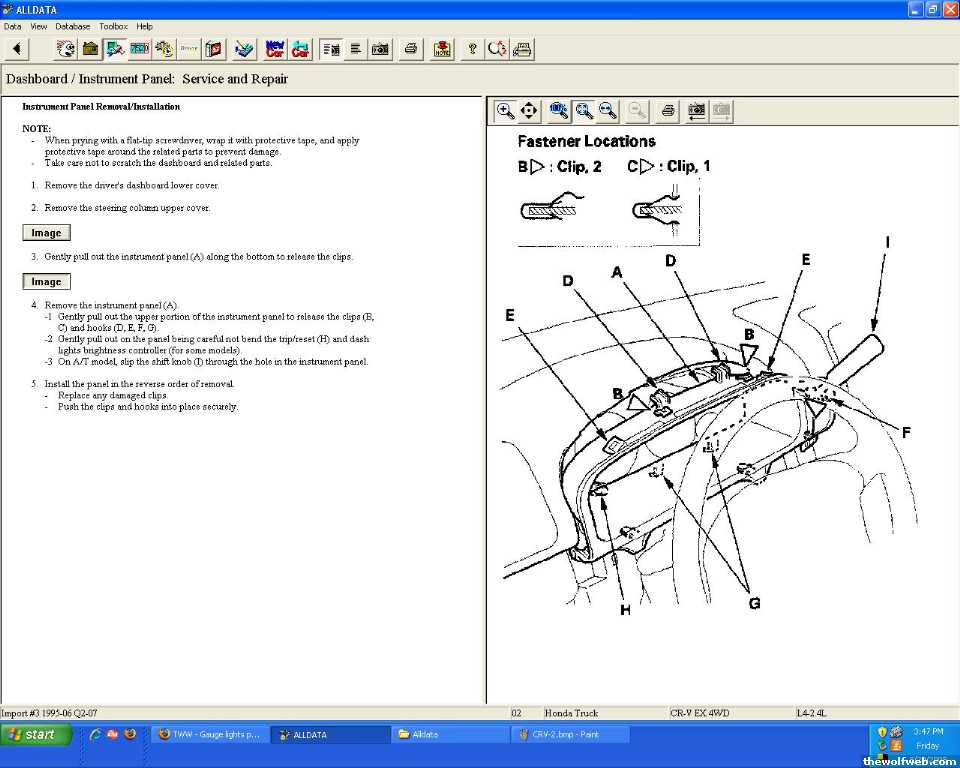Image resolution: width=960 pixels, height=768 pixels.
Task: Go to previous image with camera-arrow icon
Action: [x=696, y=110]
